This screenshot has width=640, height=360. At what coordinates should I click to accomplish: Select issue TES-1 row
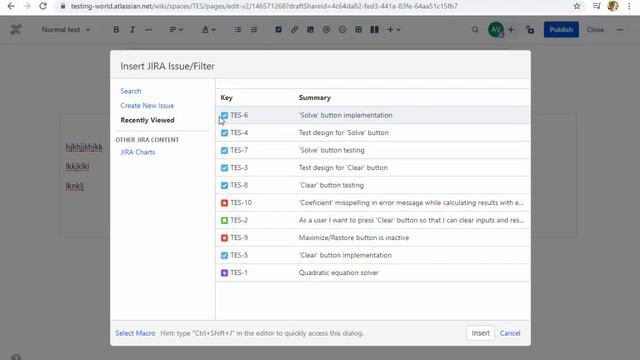(373, 273)
